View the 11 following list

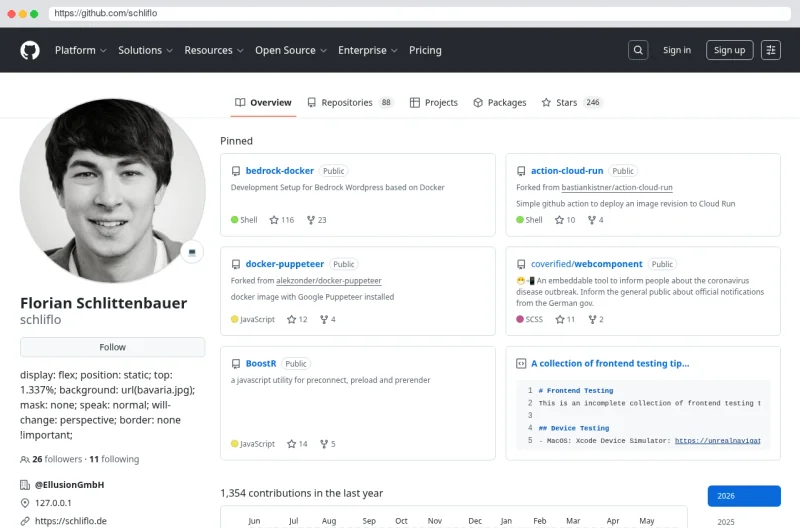point(114,459)
